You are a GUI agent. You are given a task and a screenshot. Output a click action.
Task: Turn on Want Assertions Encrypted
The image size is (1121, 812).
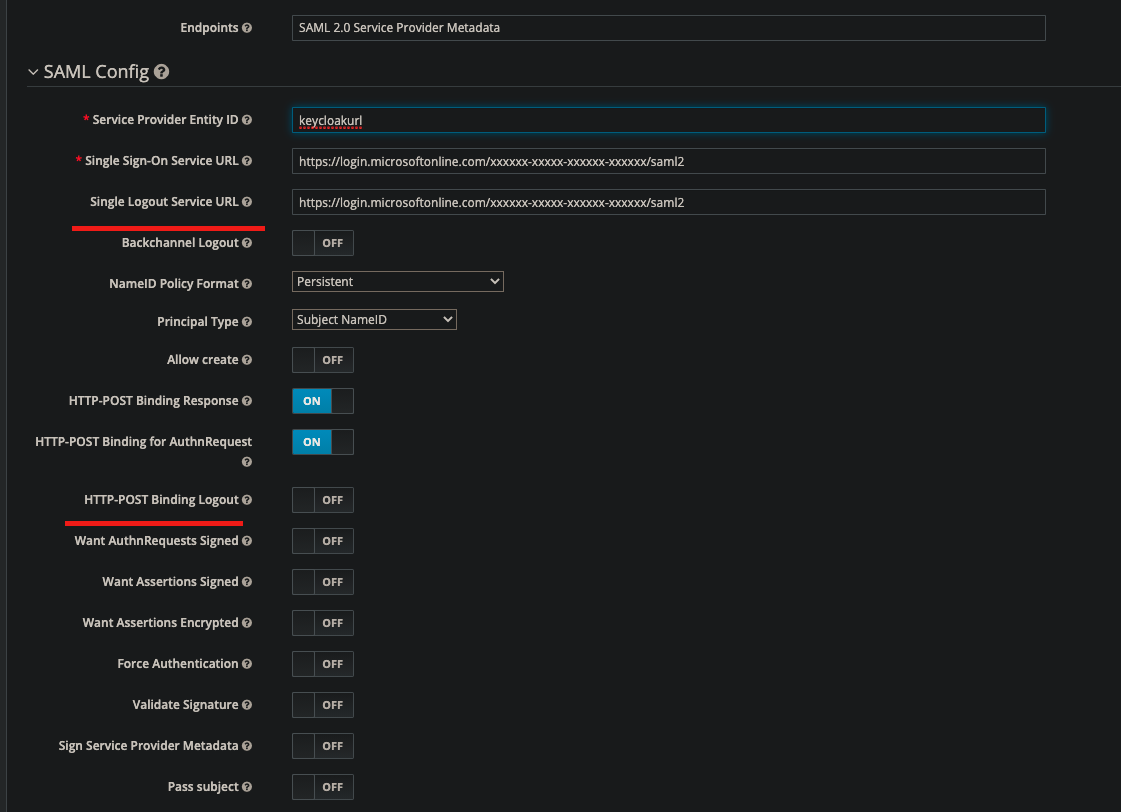(x=322, y=622)
